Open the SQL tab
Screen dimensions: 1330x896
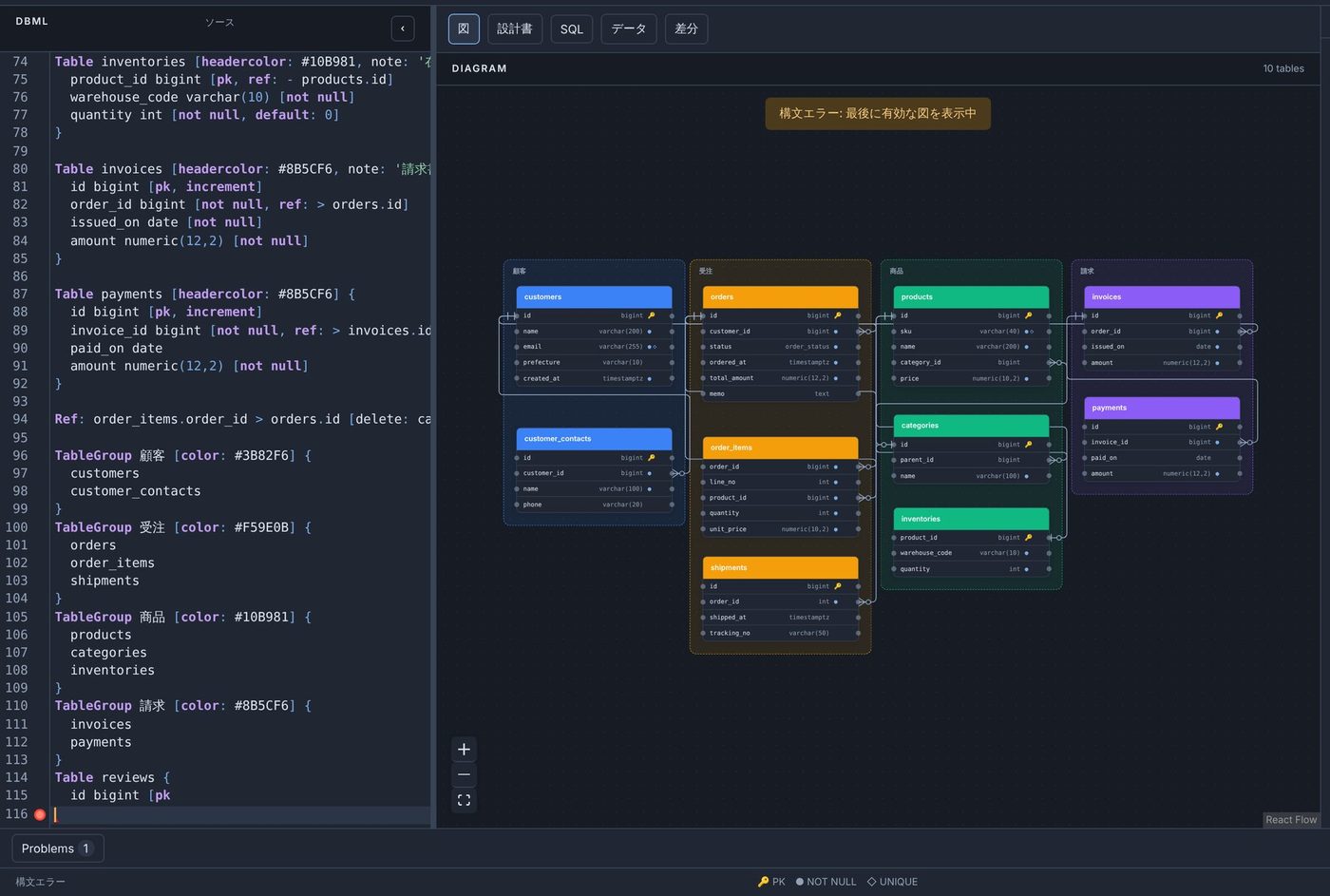pyautogui.click(x=572, y=29)
